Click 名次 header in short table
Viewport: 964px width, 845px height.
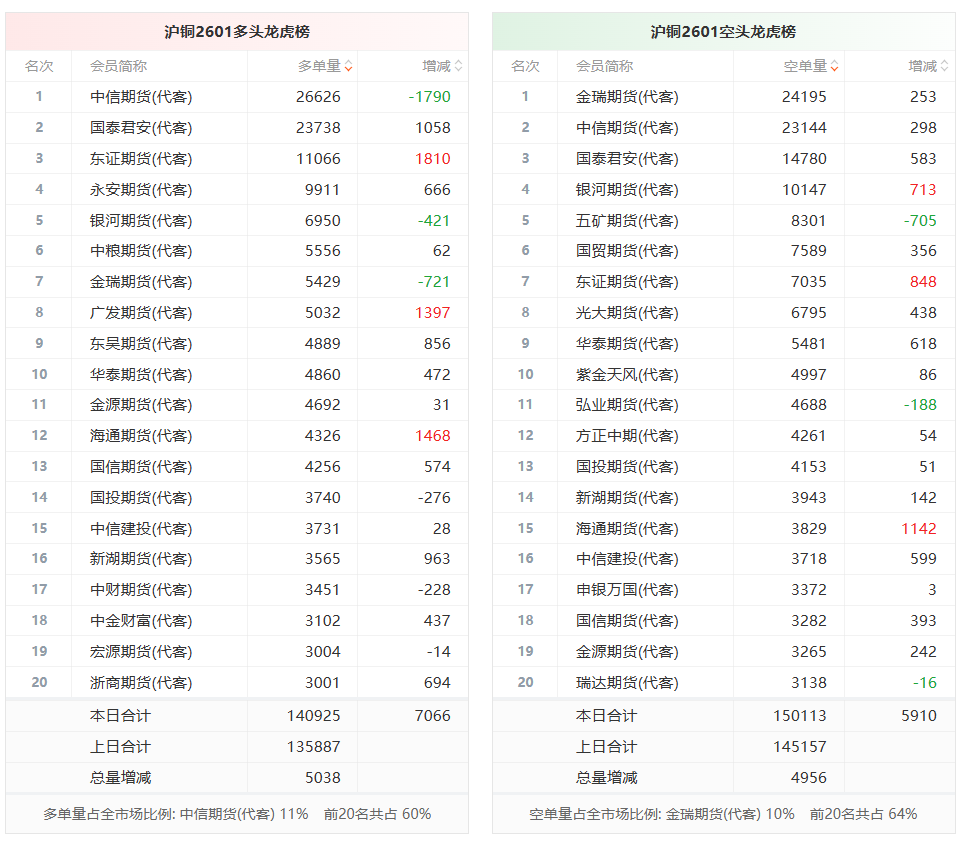pos(525,66)
